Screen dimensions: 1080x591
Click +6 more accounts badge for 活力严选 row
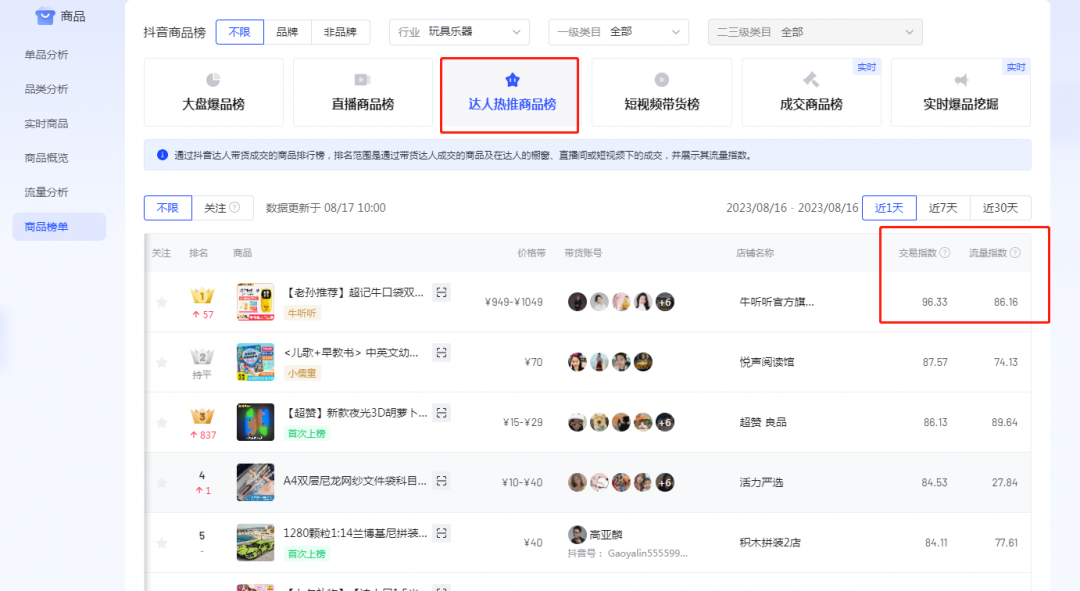coord(665,482)
